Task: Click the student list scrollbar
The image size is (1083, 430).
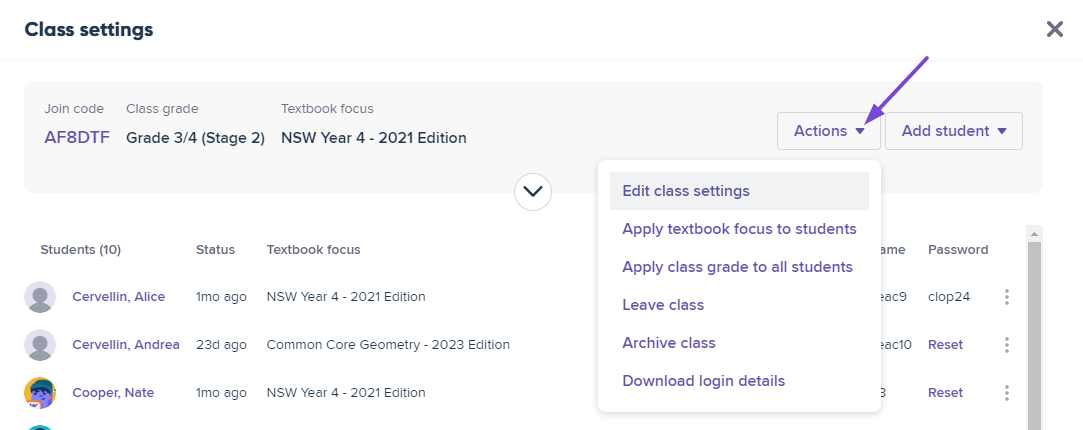Action: click(x=1034, y=335)
